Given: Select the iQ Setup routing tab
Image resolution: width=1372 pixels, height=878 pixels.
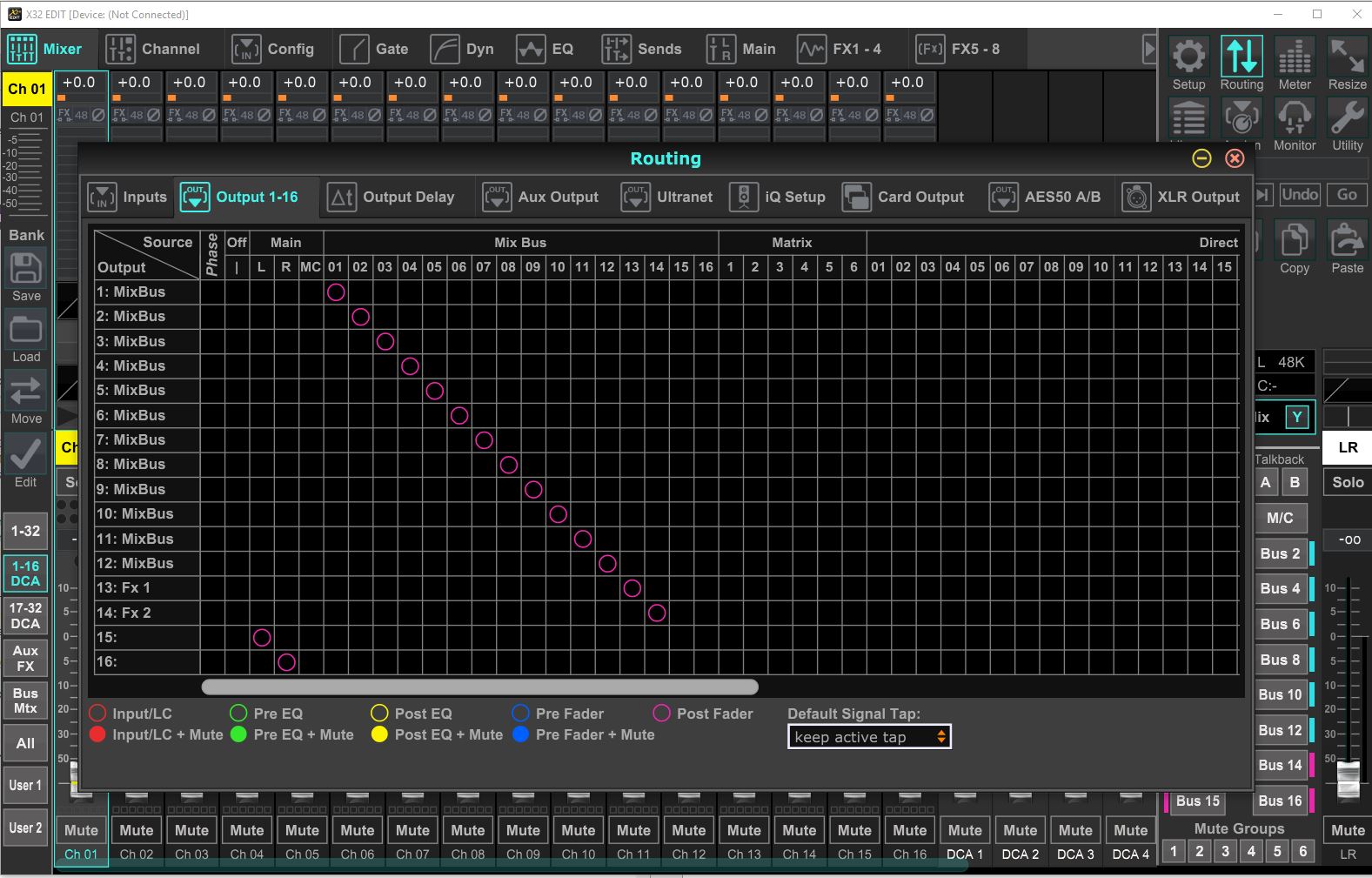Looking at the screenshot, I should tap(778, 198).
